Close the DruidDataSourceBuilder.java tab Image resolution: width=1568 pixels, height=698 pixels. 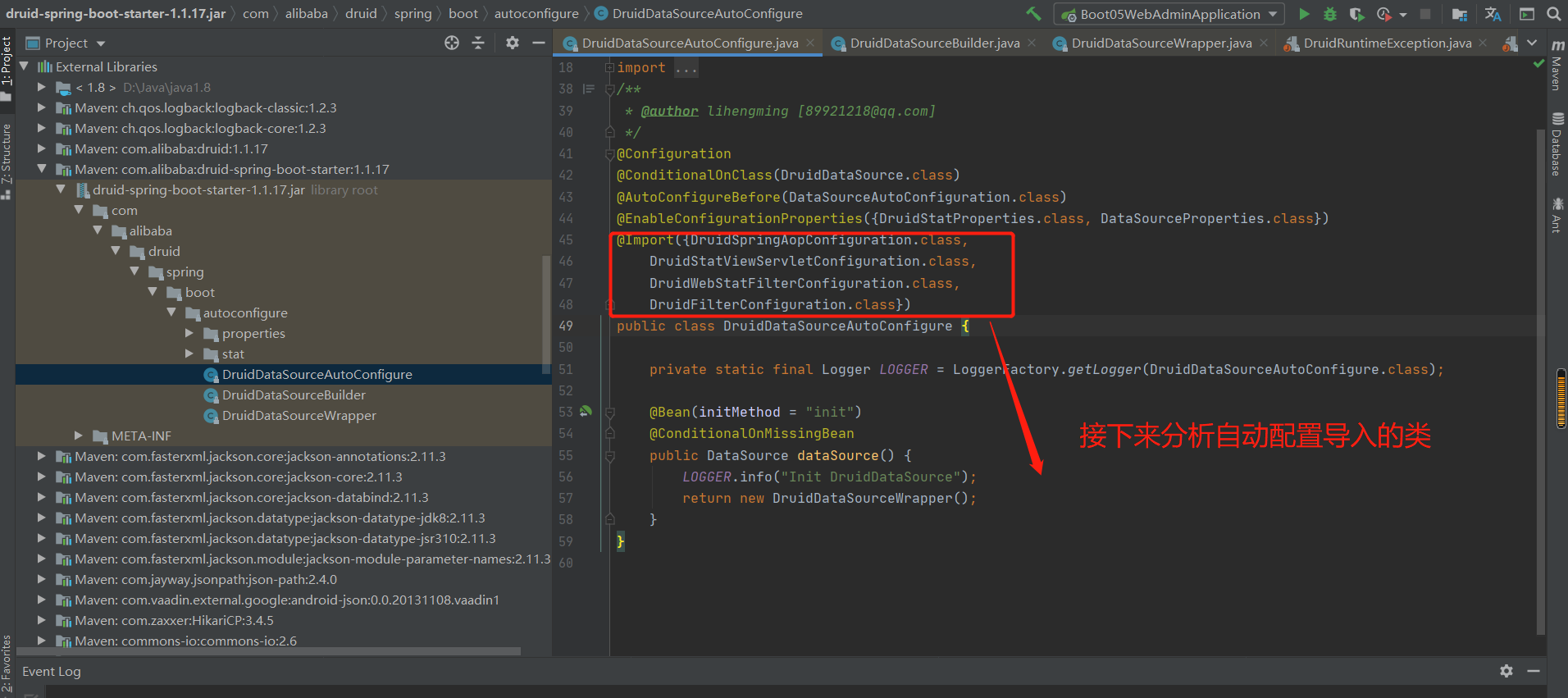(x=1032, y=43)
